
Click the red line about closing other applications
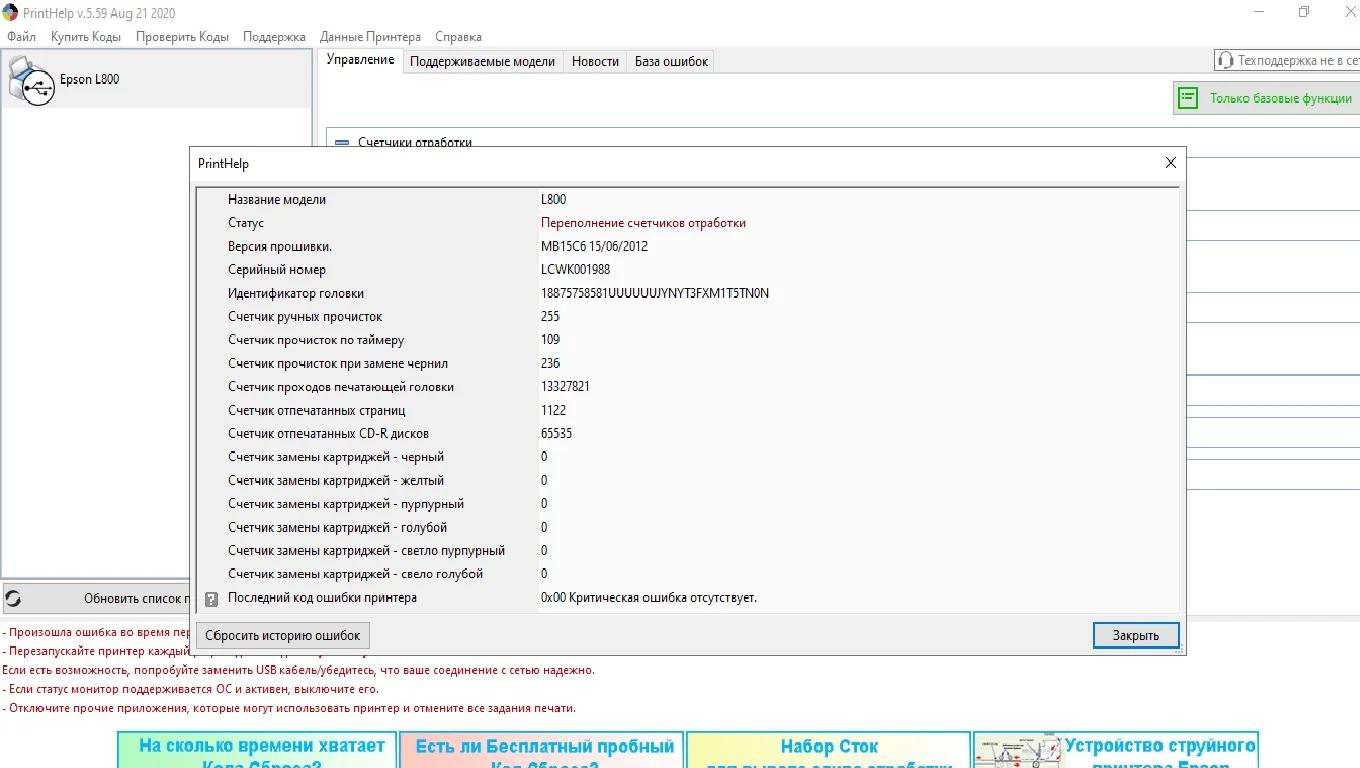(x=289, y=708)
